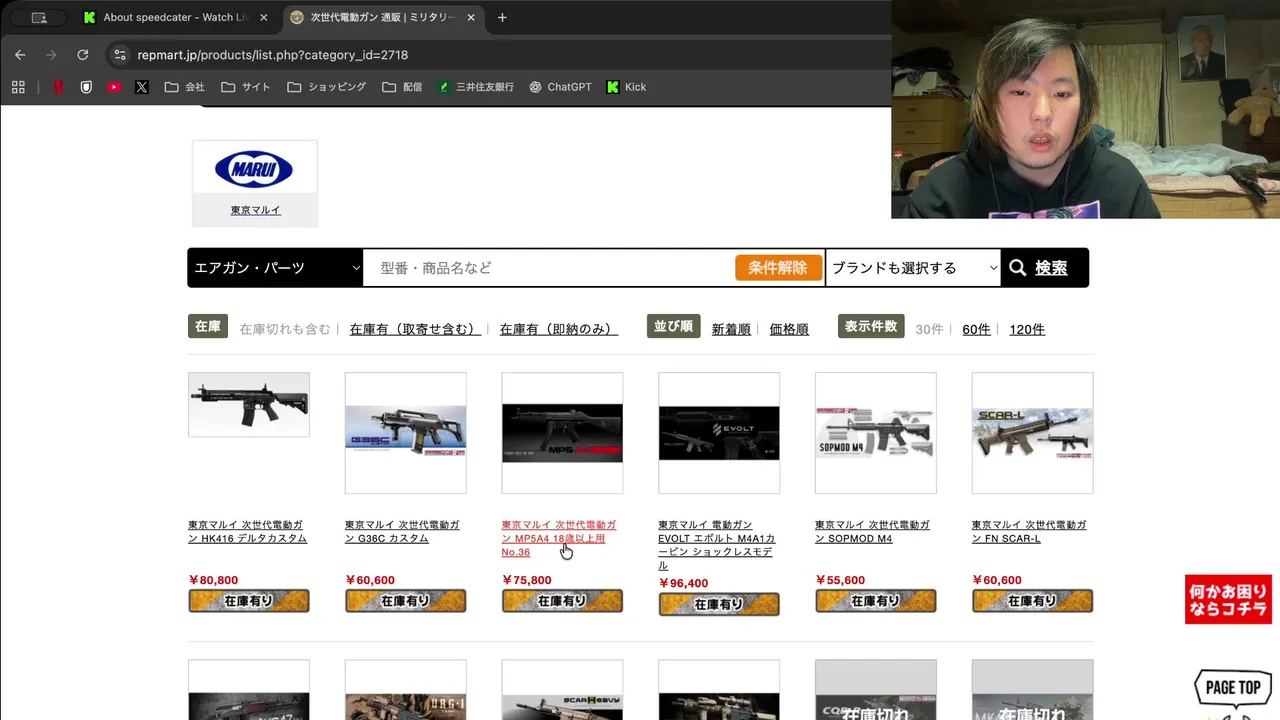Open the G36C カスタム title link

(x=402, y=531)
